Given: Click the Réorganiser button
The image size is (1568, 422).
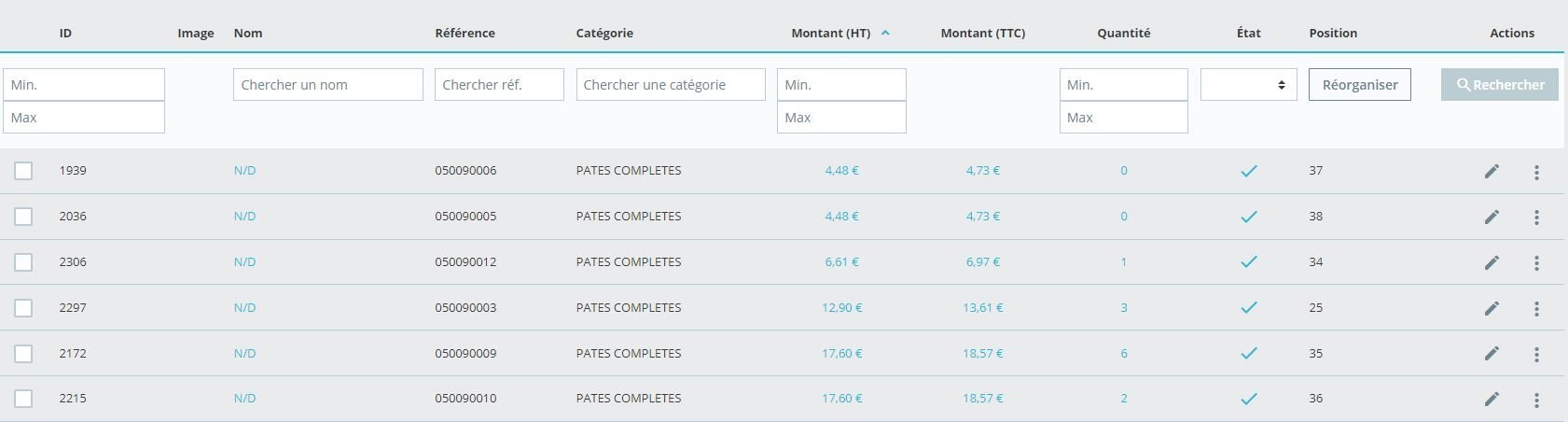Looking at the screenshot, I should (x=1360, y=84).
